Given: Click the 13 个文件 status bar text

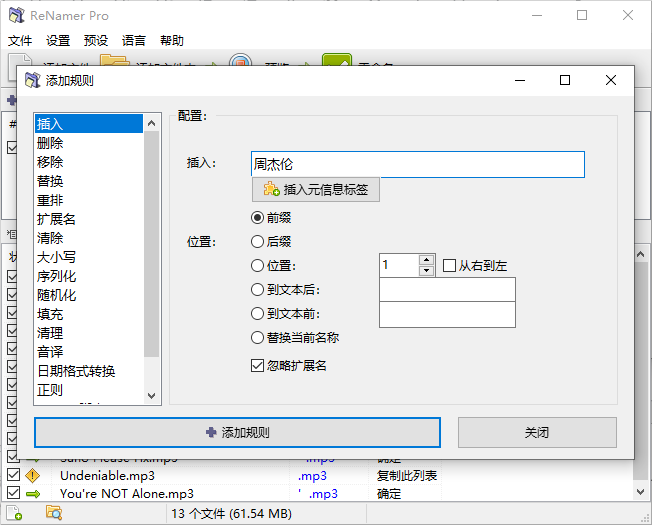Looking at the screenshot, I should click(232, 514).
